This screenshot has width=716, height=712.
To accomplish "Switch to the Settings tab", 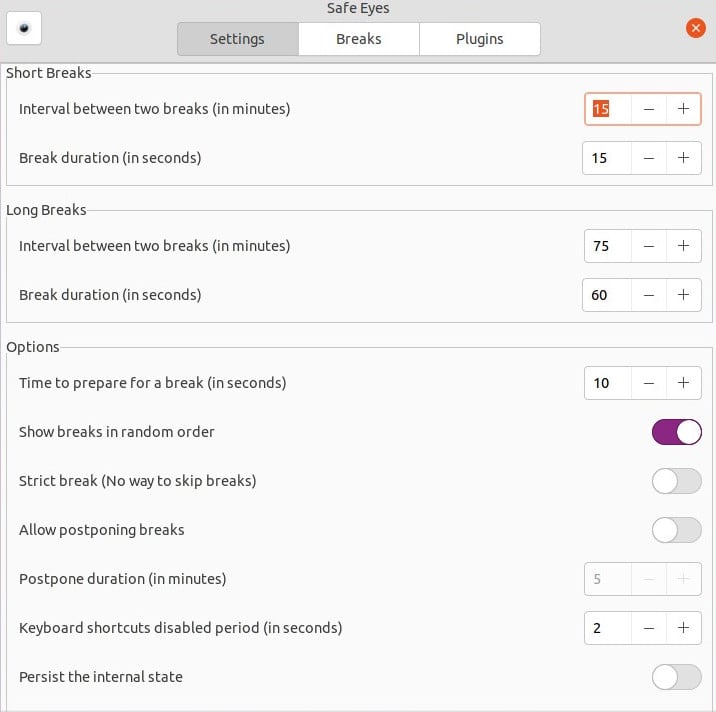I will tap(237, 39).
